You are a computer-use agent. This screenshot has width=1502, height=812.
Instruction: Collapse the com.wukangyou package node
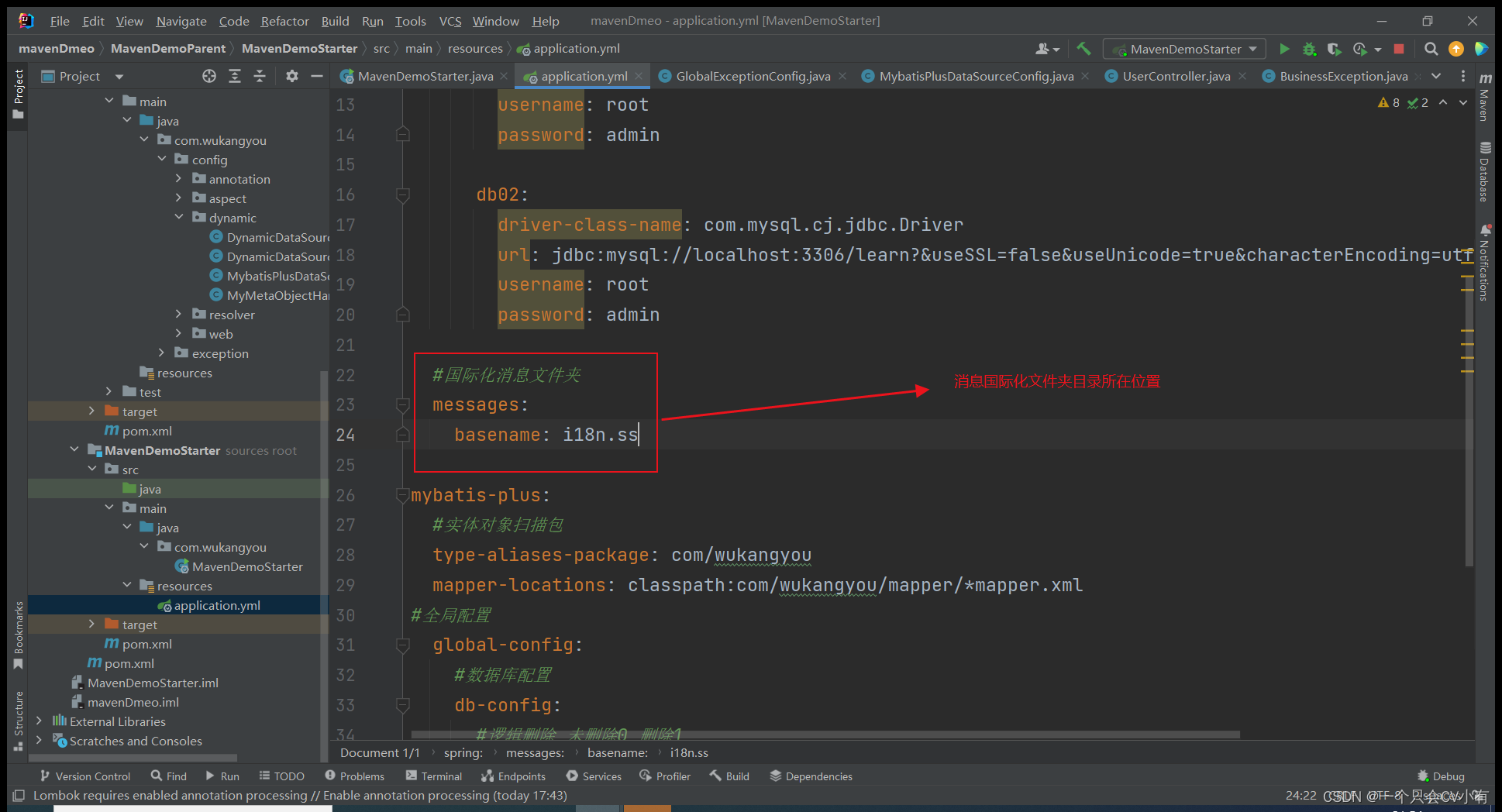point(144,139)
